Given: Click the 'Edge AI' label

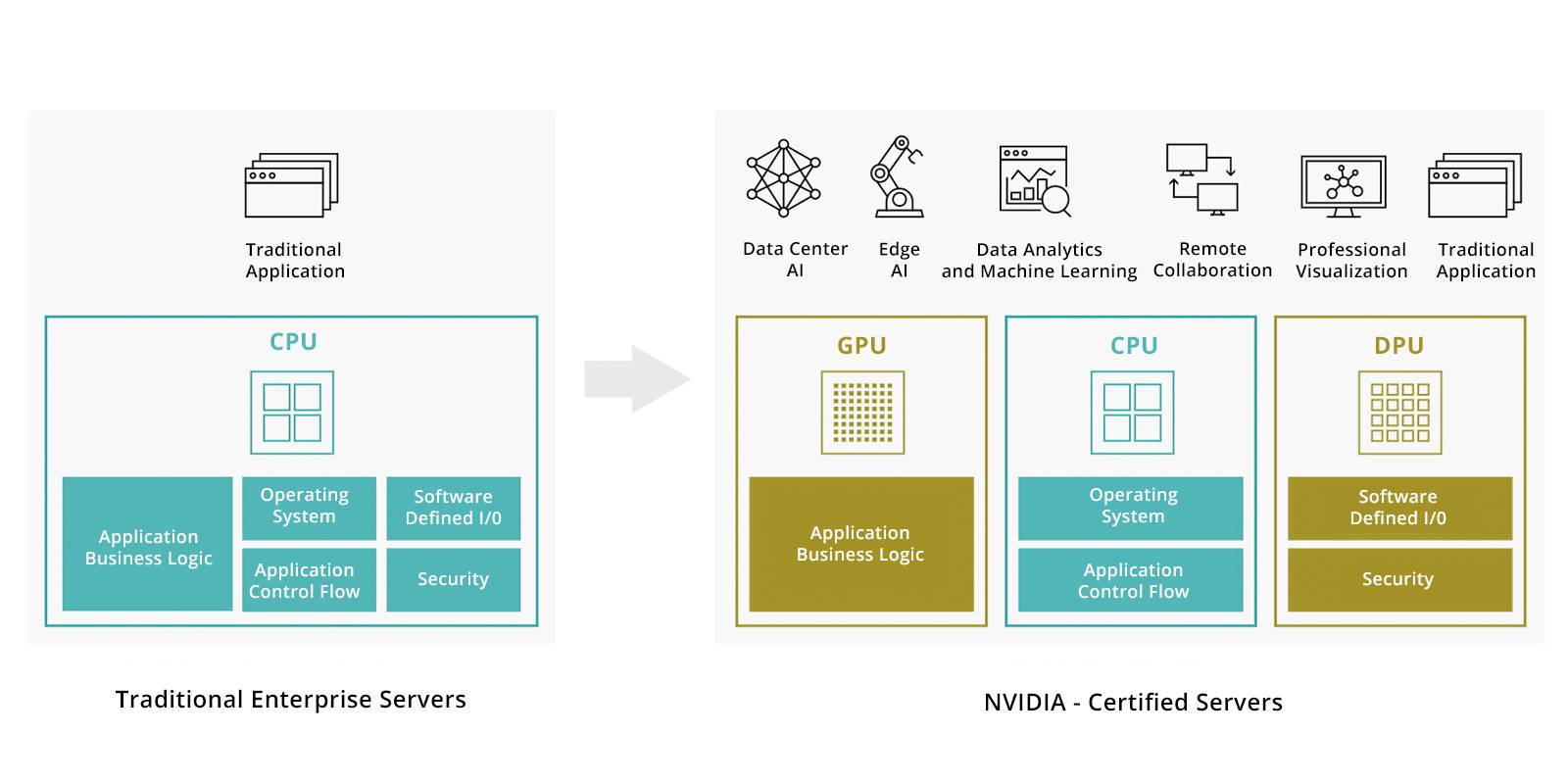Looking at the screenshot, I should coord(899,260).
